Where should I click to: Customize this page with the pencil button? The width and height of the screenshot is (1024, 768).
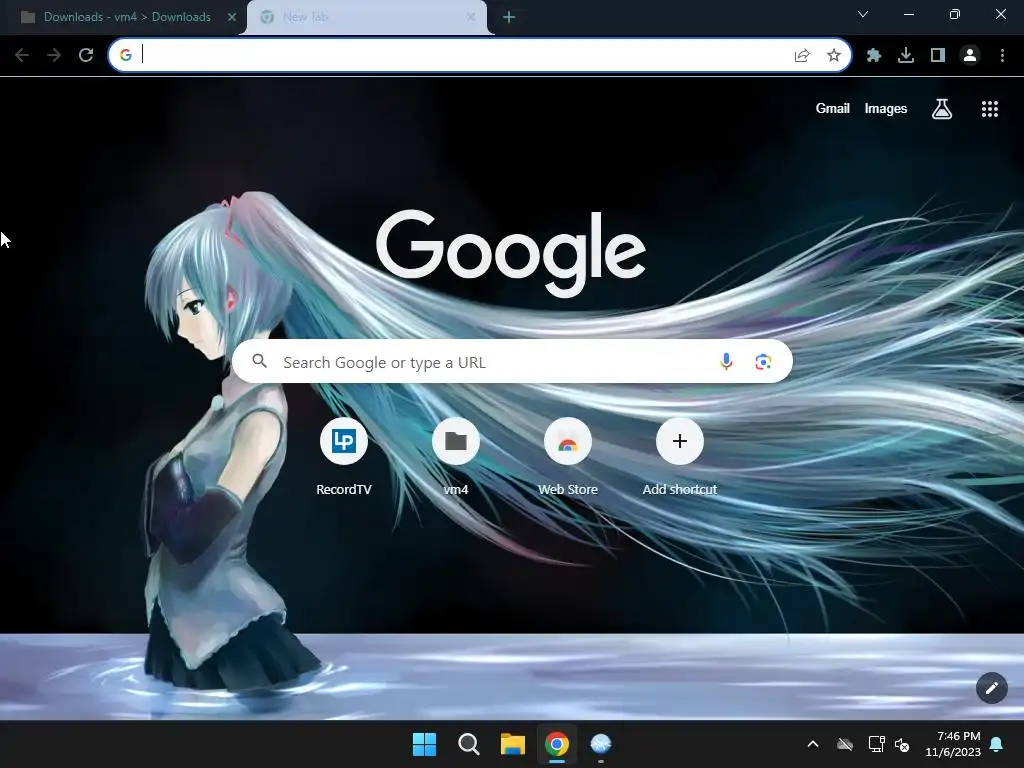[991, 688]
